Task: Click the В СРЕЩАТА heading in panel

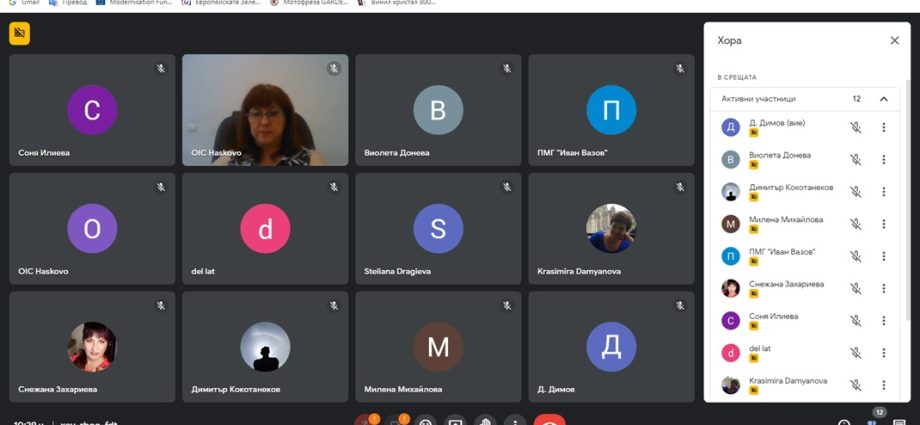Action: (x=737, y=77)
